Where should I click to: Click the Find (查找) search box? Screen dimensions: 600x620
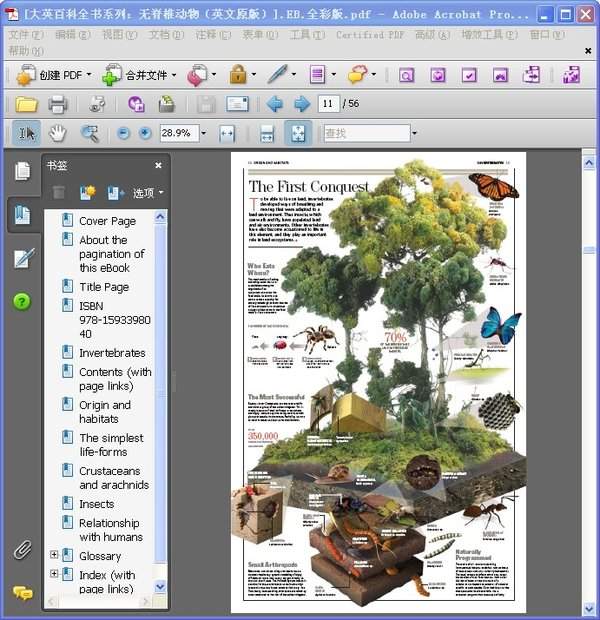(x=367, y=133)
